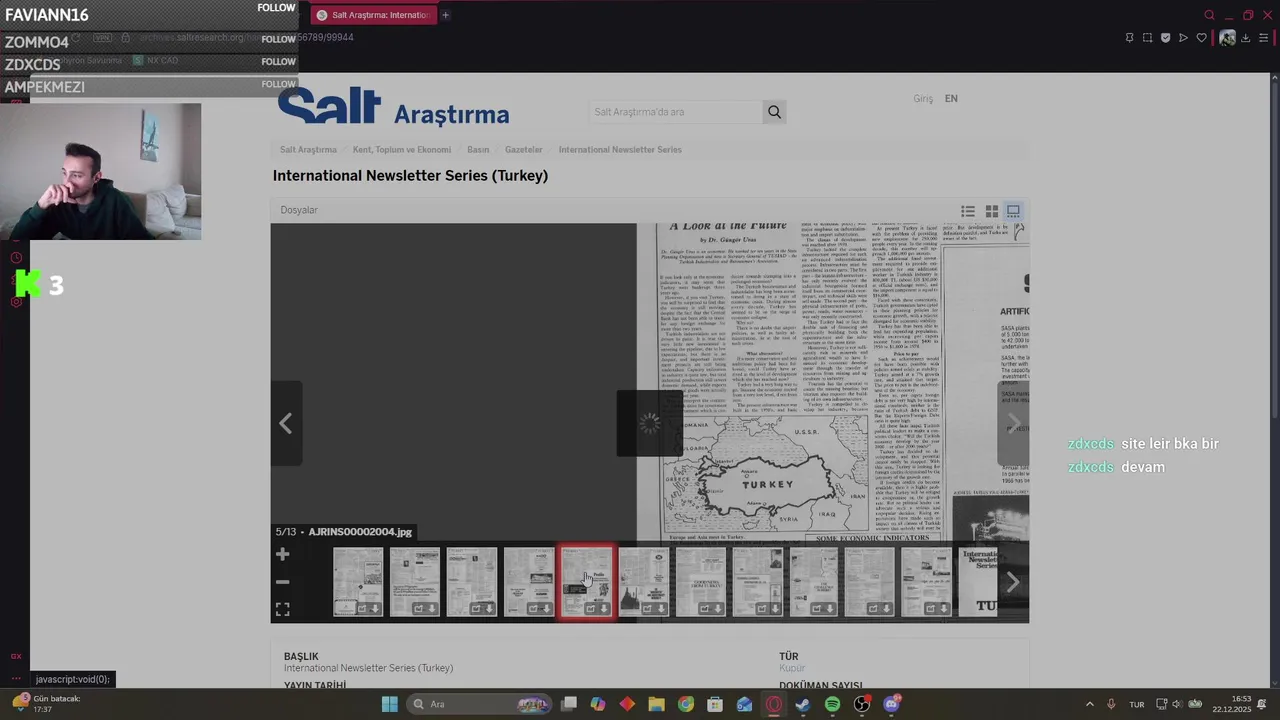Open the Salt Araştırma breadcrumb
Viewport: 1280px width, 720px height.
[308, 150]
